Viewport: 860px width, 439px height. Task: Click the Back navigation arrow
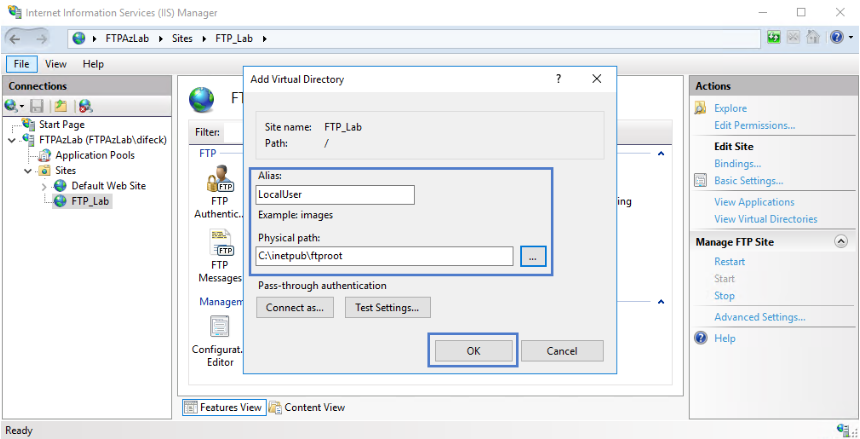coord(15,38)
